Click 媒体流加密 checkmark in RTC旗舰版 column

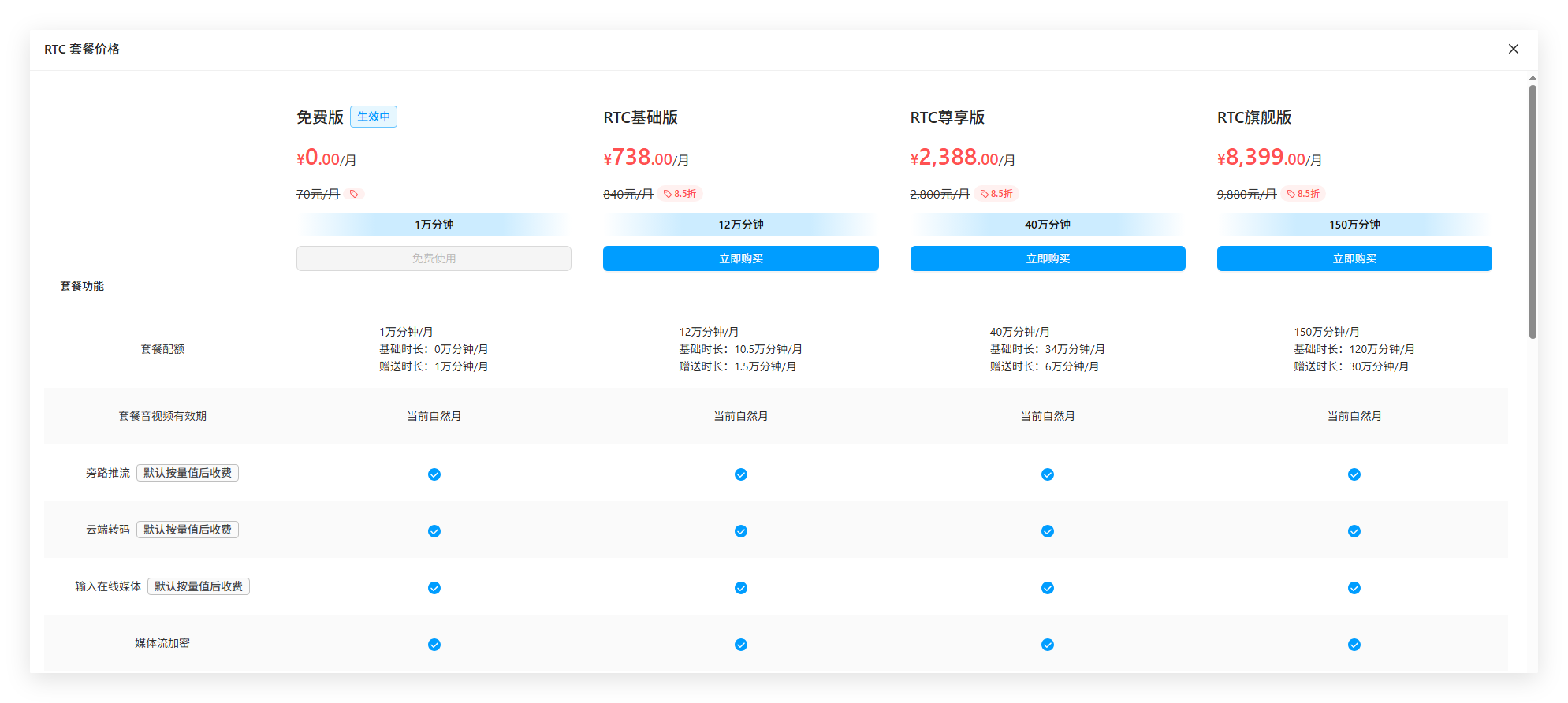pos(1354,645)
